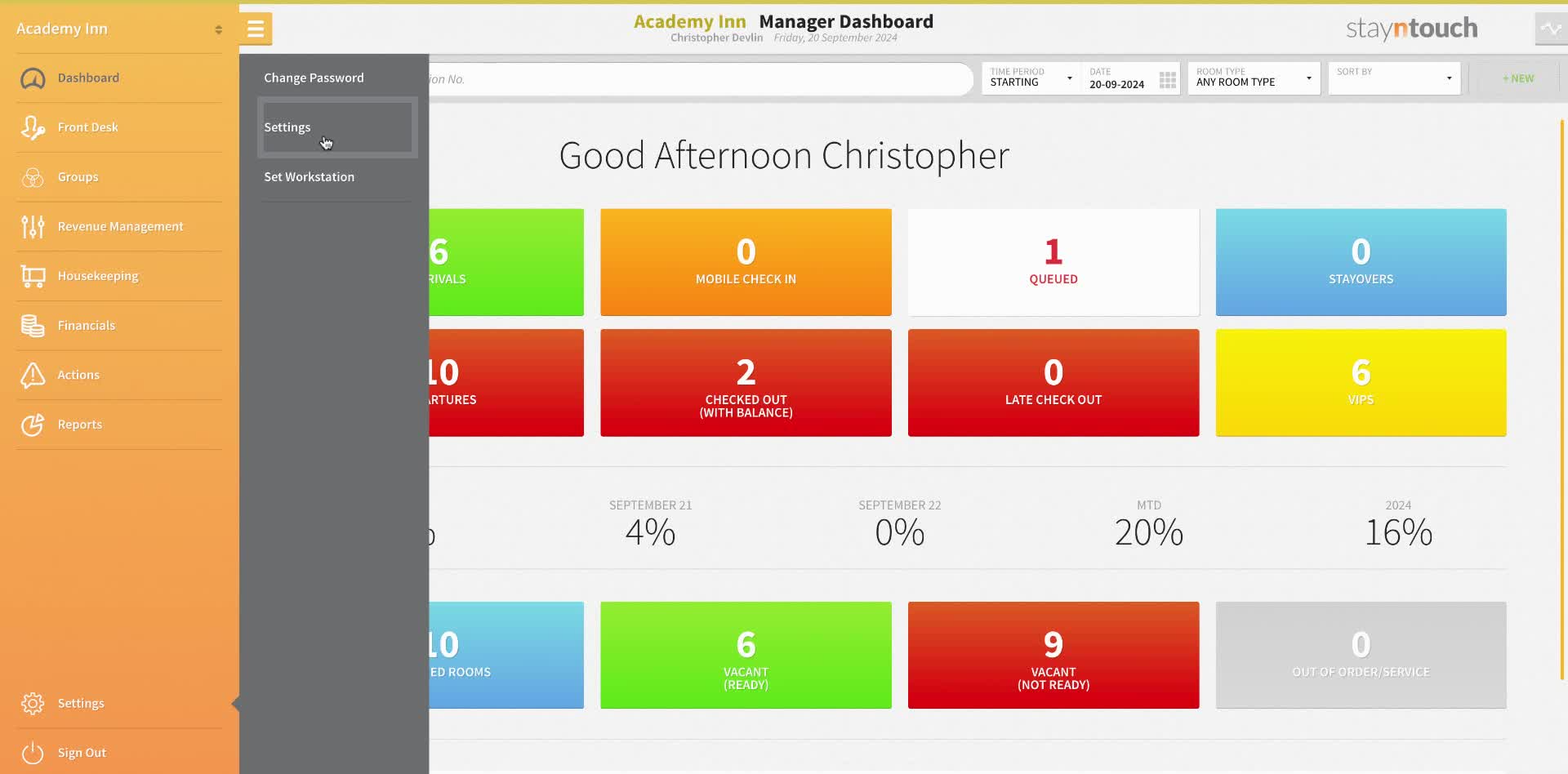Go to Housekeeping label
This screenshot has height=774, width=1568.
(98, 276)
